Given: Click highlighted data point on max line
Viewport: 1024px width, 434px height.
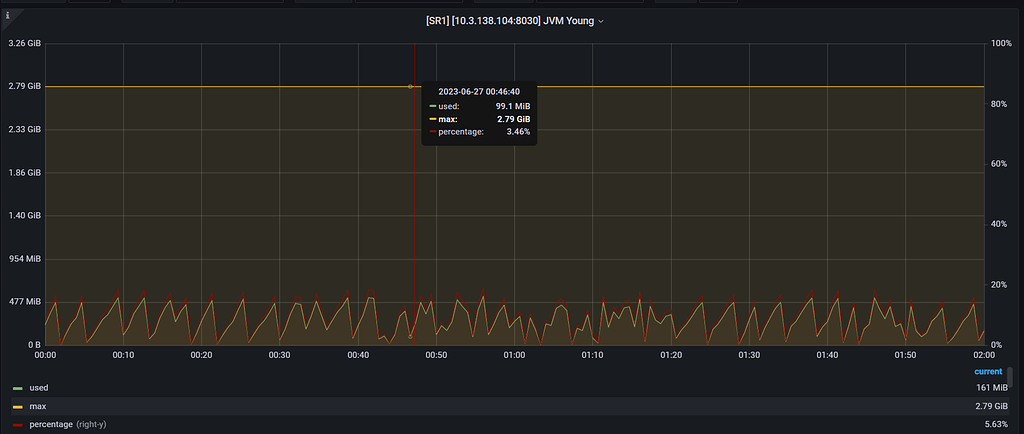Looking at the screenshot, I should (x=410, y=87).
